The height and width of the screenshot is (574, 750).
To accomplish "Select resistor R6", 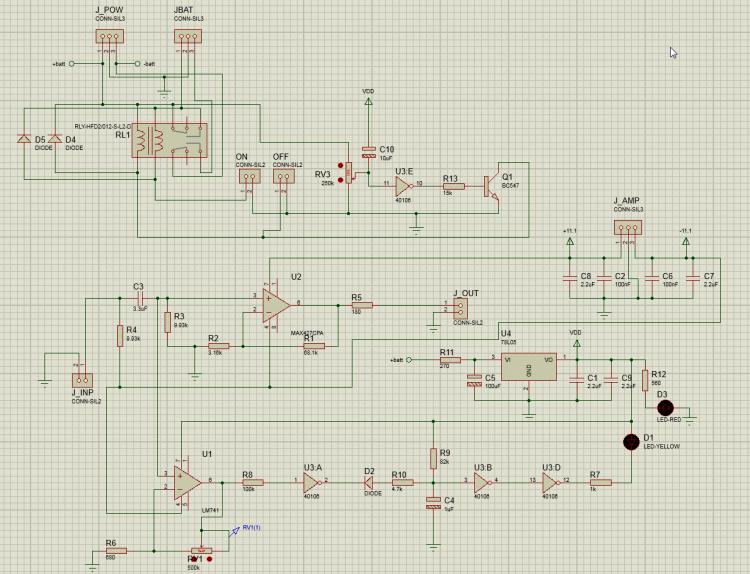I will coord(116,551).
